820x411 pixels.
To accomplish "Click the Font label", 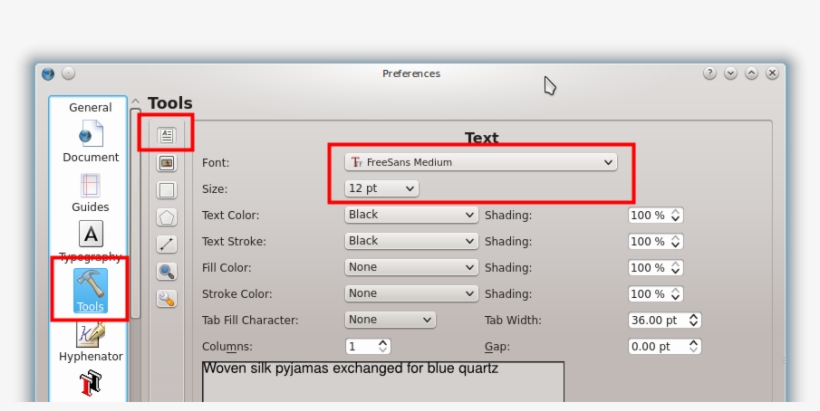I will [215, 163].
